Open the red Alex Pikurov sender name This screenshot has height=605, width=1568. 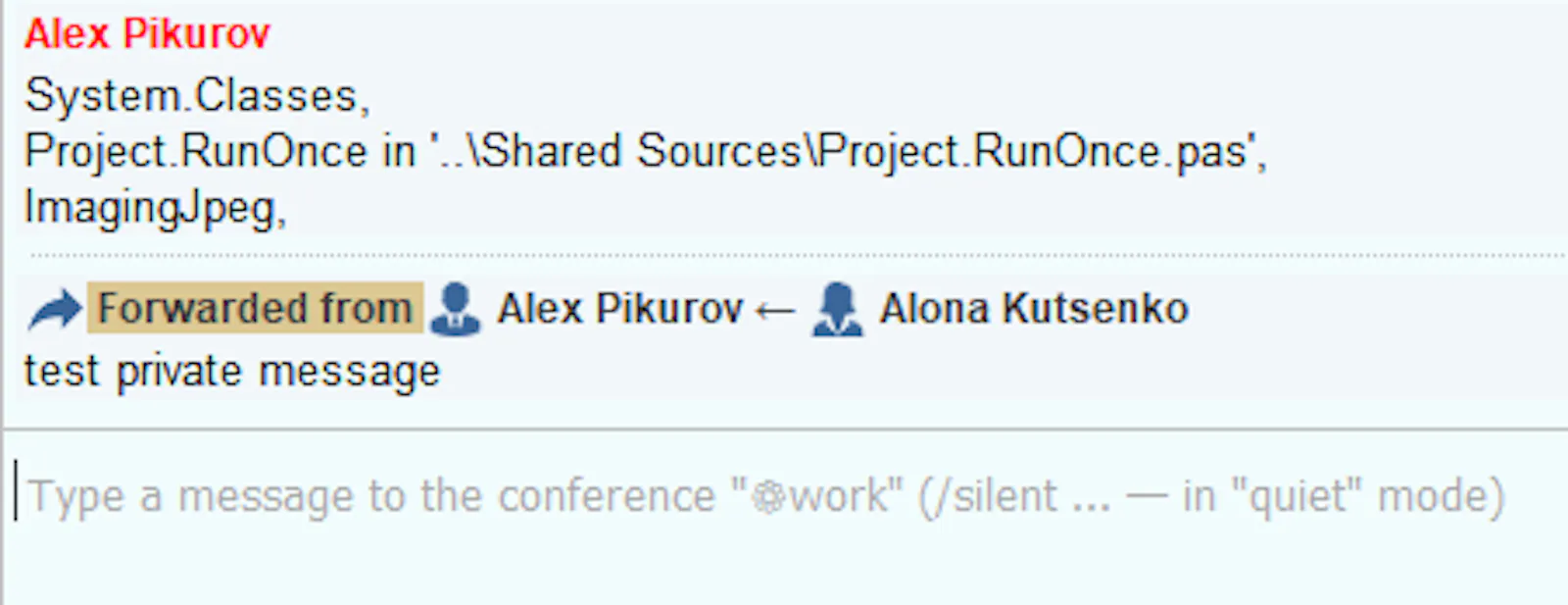(x=147, y=34)
